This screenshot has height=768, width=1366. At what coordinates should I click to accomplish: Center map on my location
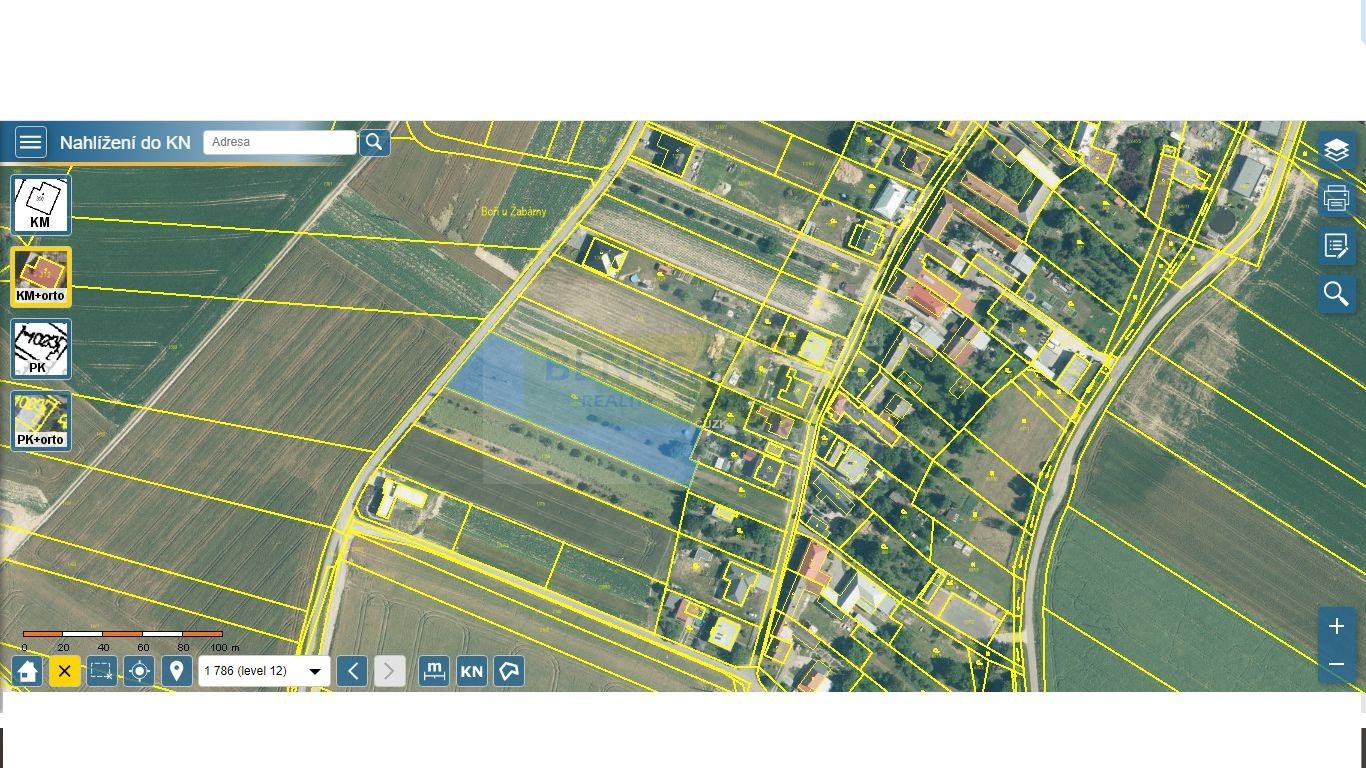139,671
